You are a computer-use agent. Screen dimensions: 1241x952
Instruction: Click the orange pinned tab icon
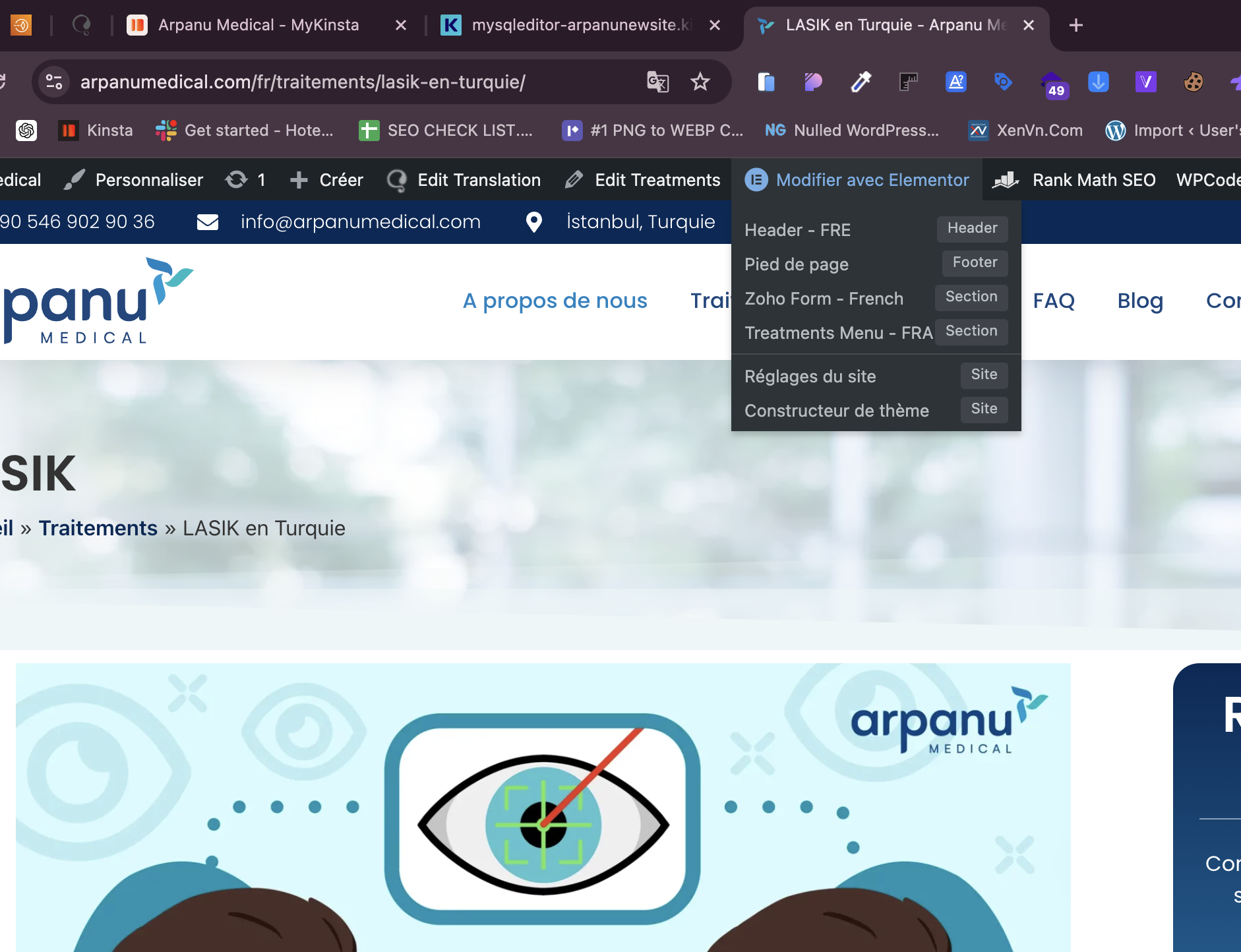click(x=21, y=25)
